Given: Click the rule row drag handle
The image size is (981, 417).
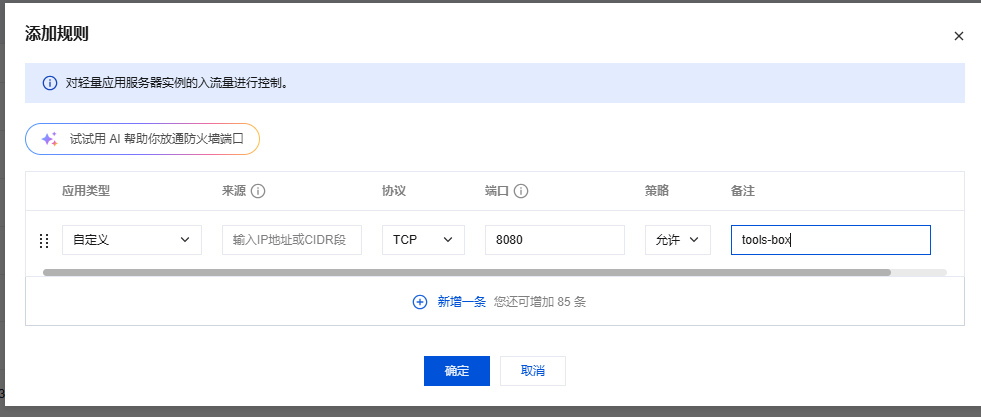Looking at the screenshot, I should pos(43,240).
